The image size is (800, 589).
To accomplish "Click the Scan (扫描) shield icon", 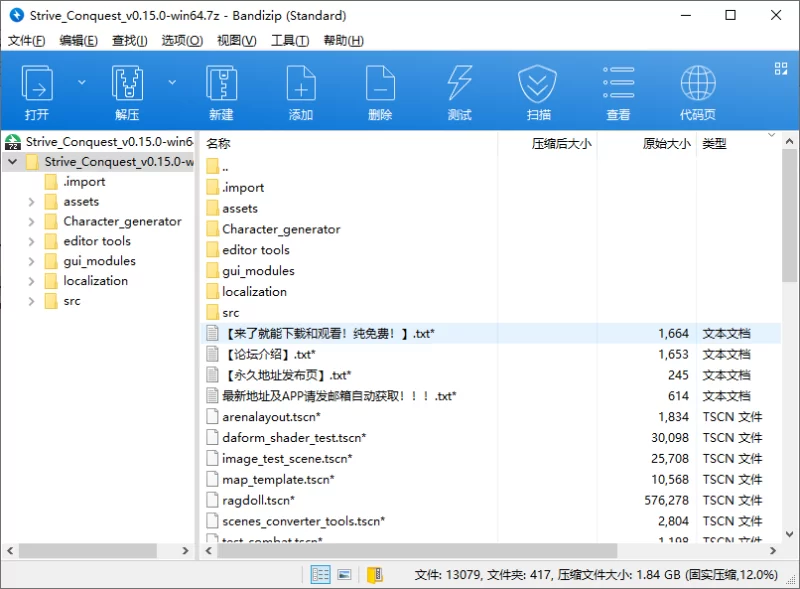I will click(538, 92).
